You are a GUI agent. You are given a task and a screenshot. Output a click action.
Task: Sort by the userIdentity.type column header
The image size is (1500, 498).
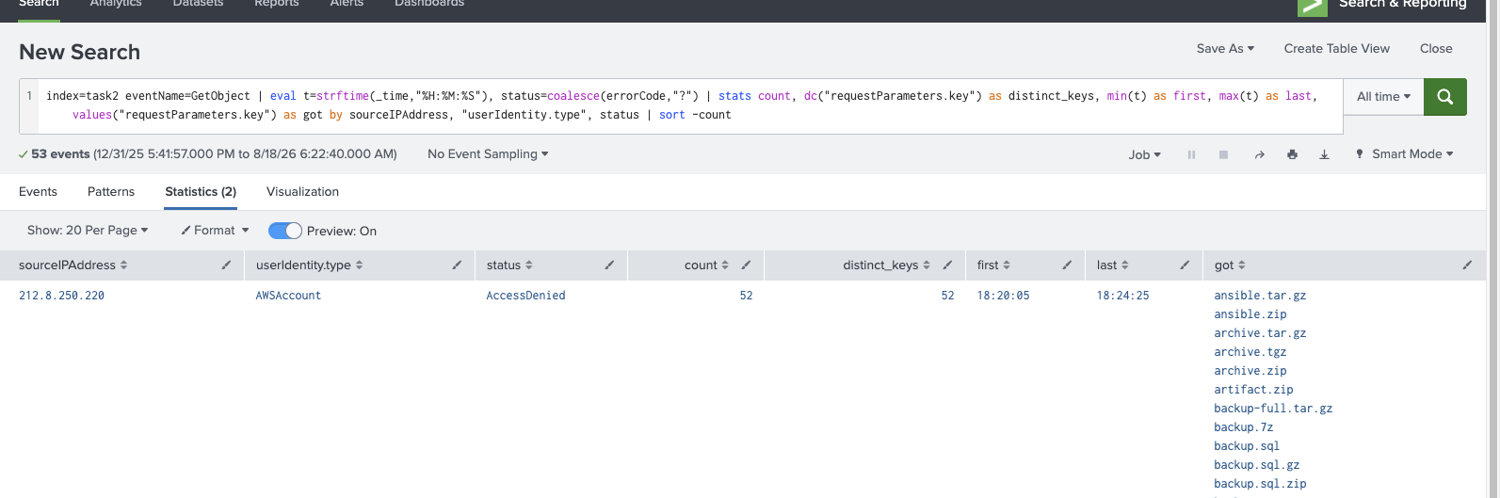pyautogui.click(x=309, y=265)
